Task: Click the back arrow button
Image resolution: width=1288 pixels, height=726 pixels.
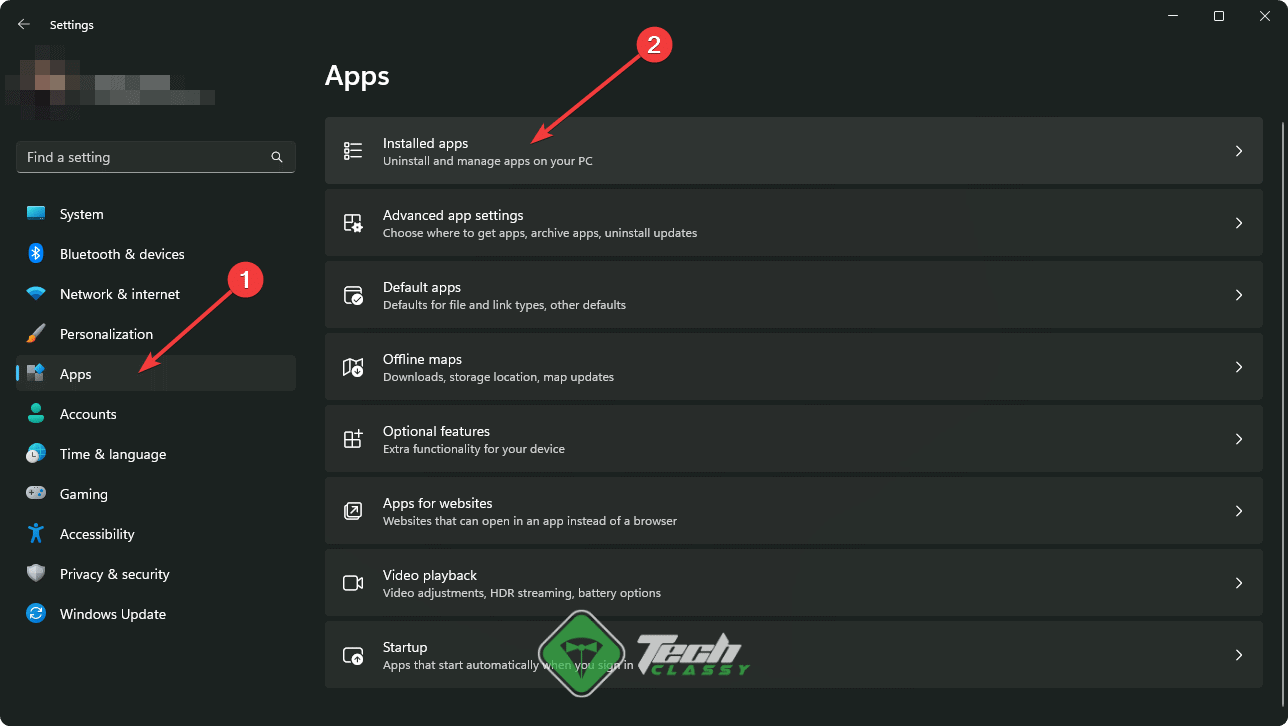Action: click(x=23, y=24)
